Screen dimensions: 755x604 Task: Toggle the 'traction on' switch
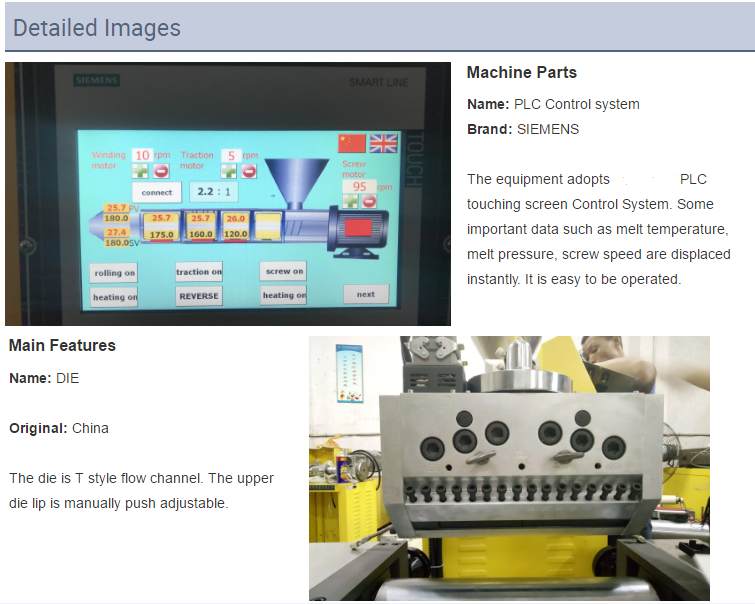pos(198,272)
